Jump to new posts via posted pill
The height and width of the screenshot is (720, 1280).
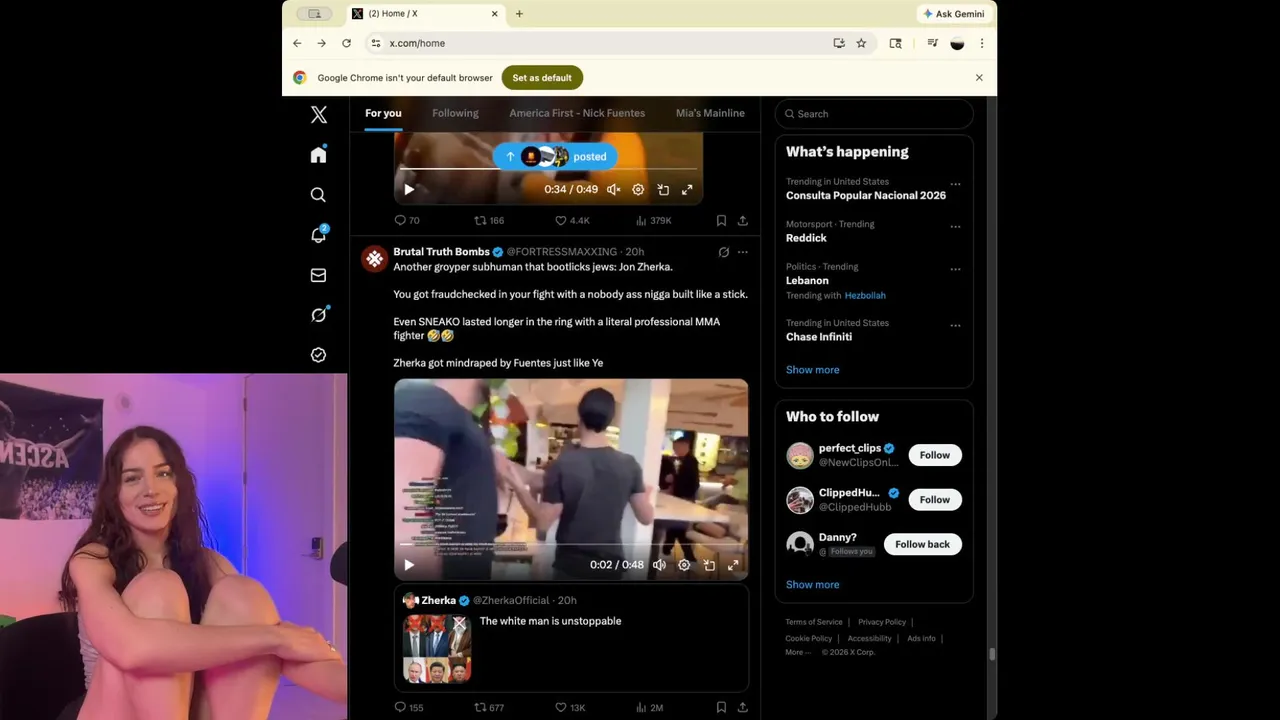(x=557, y=156)
